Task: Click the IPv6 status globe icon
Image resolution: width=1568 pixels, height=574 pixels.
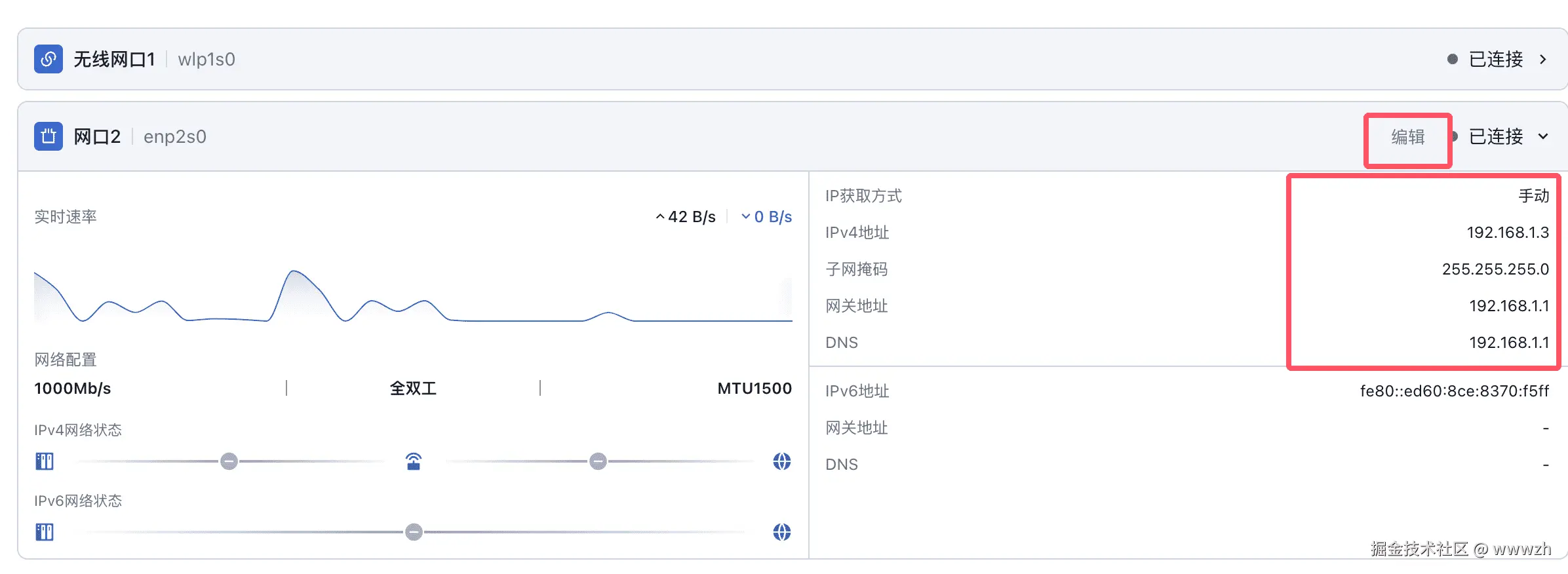Action: tap(781, 531)
